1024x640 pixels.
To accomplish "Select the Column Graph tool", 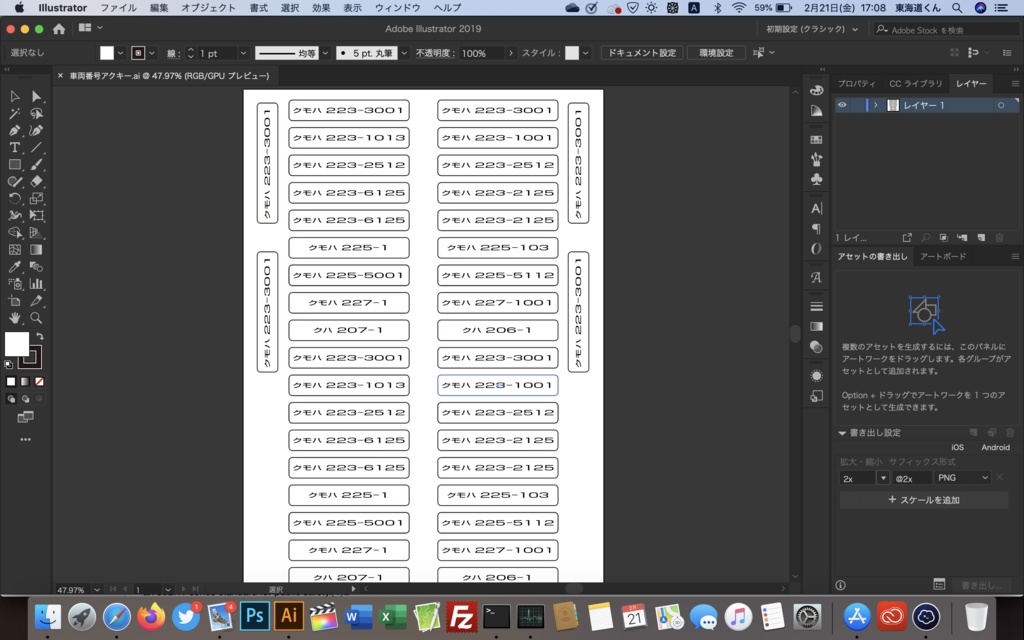I will coord(37,283).
